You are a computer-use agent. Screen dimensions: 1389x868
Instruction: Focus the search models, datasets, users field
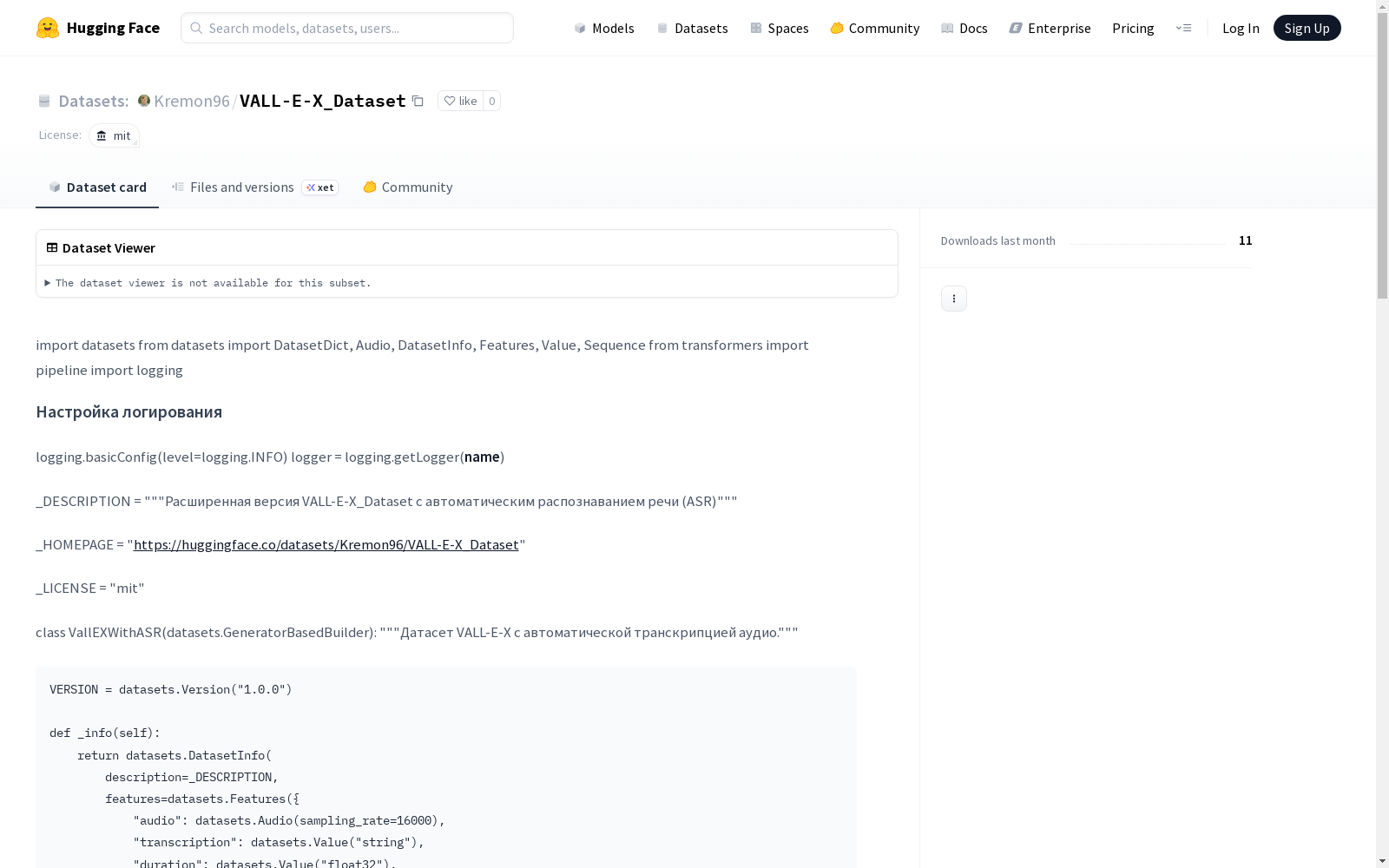coord(347,28)
